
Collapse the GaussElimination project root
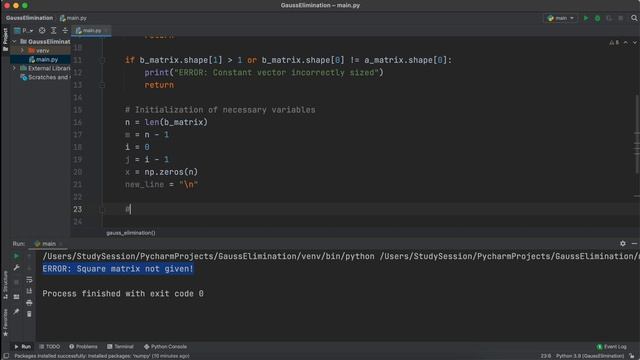pyautogui.click(x=14, y=41)
